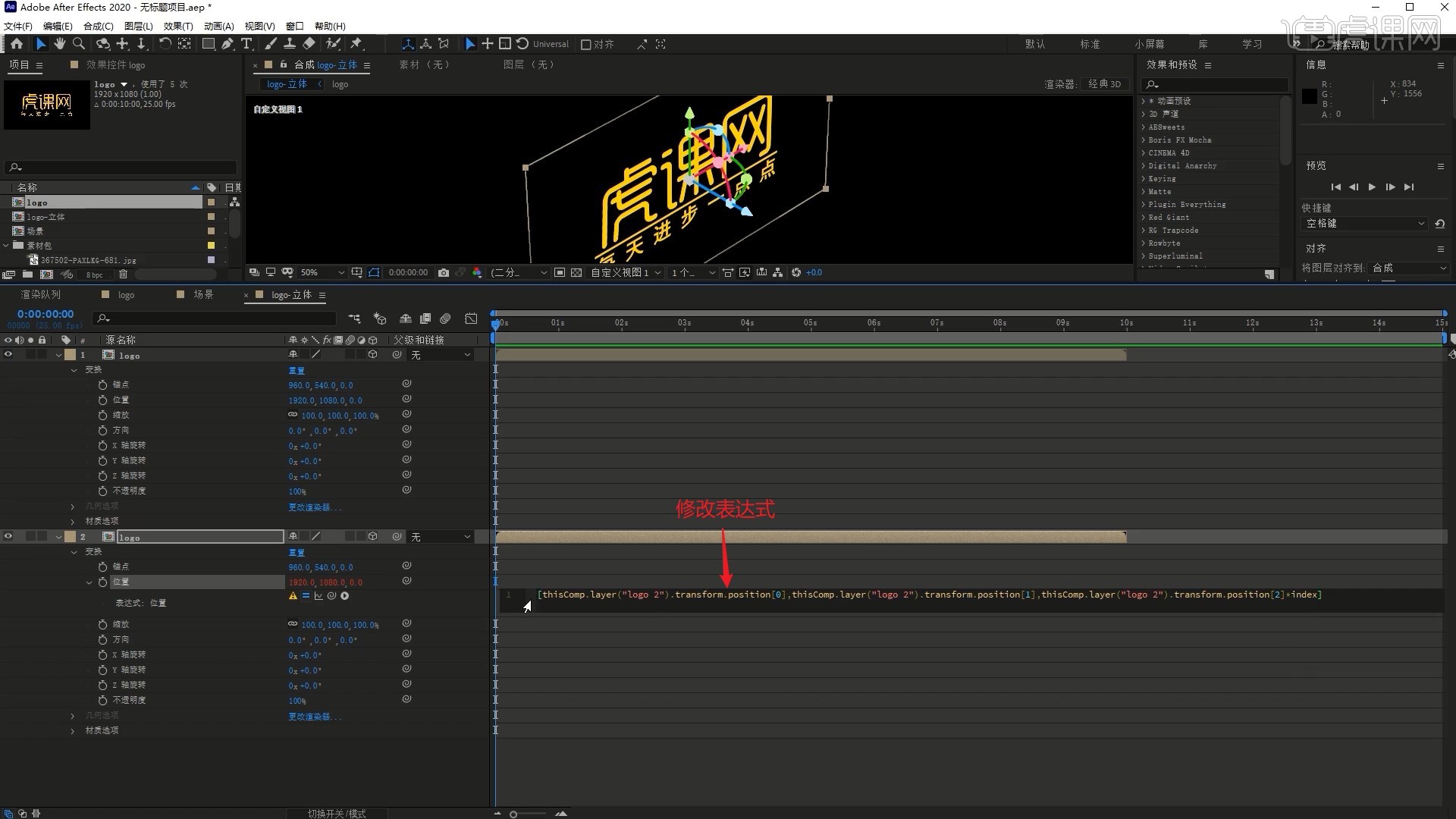The width and height of the screenshot is (1456, 819).
Task: Hide layer 1 logo with eye icon
Action: [x=8, y=355]
